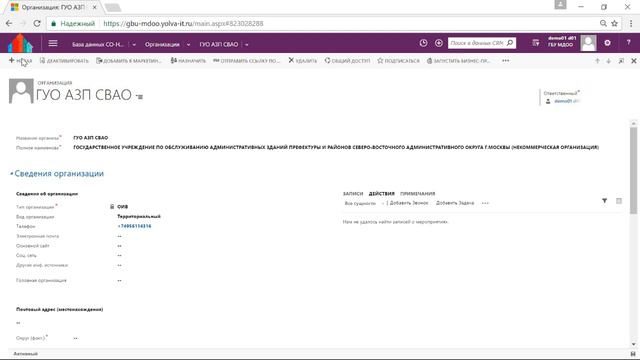Viewport: 640px width, 360px height.
Task: Switch to the Записи tab
Action: click(353, 193)
